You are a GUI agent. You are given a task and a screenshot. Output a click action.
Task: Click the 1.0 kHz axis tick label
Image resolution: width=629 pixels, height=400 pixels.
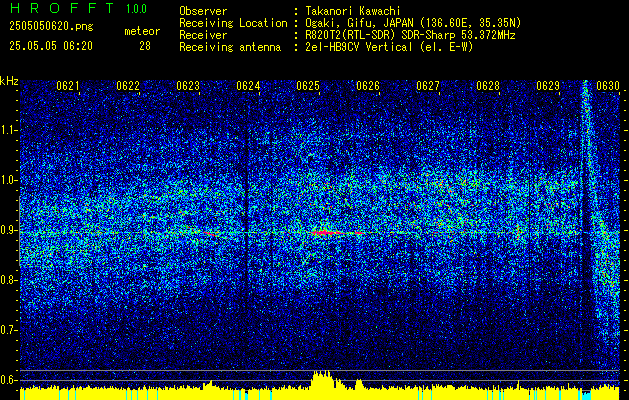(x=8, y=180)
